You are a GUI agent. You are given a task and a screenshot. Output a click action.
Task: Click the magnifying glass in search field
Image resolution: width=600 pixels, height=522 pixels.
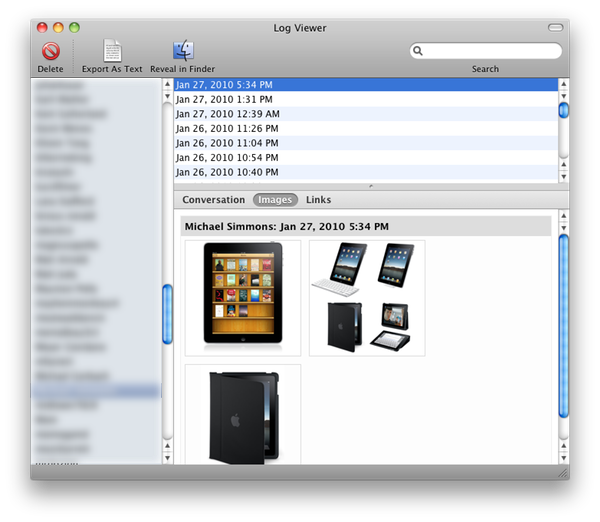coord(418,51)
